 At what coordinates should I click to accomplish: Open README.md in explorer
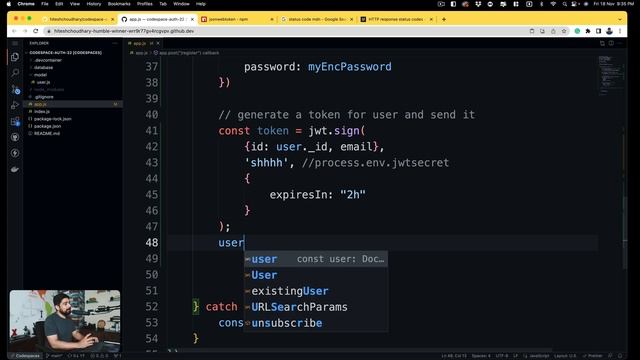click(47, 133)
